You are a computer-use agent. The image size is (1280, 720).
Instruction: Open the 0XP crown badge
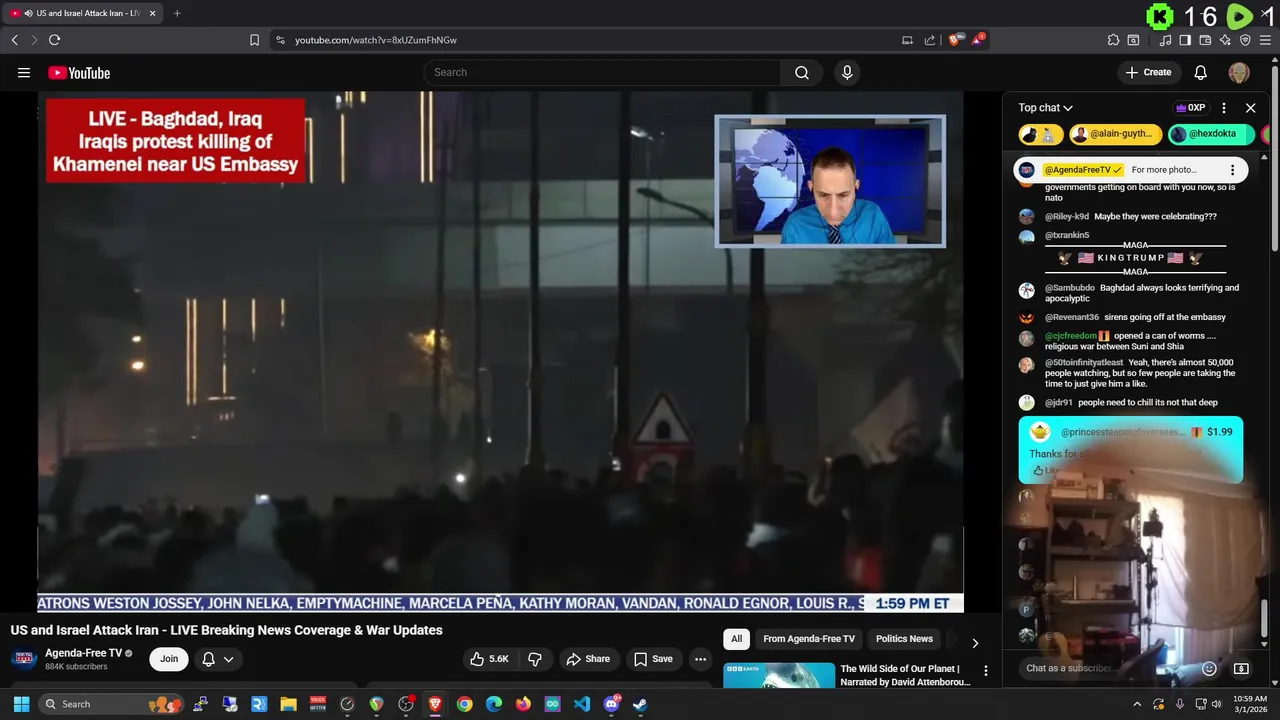[x=1191, y=108]
